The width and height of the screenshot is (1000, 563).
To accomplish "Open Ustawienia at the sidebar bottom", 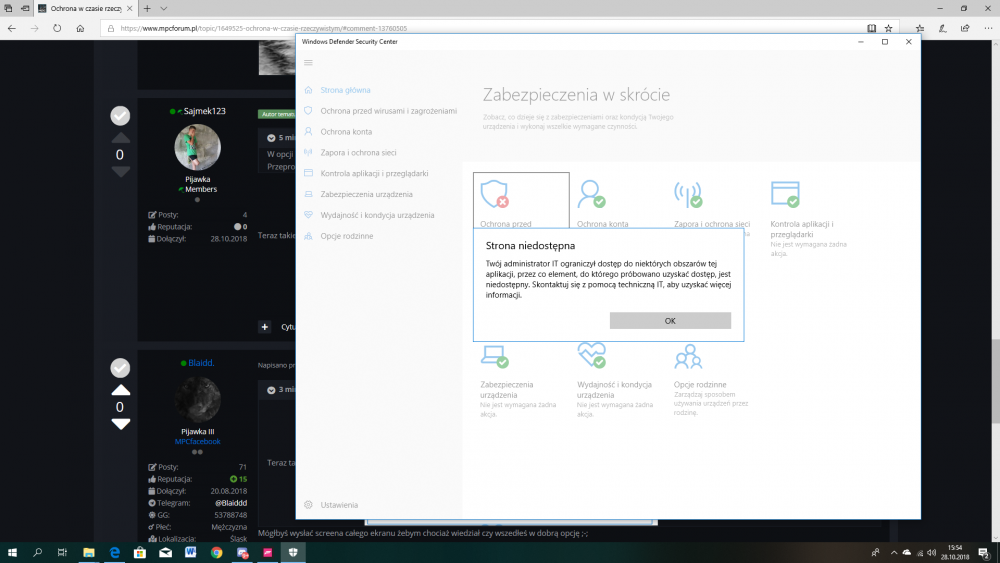I will click(x=339, y=505).
